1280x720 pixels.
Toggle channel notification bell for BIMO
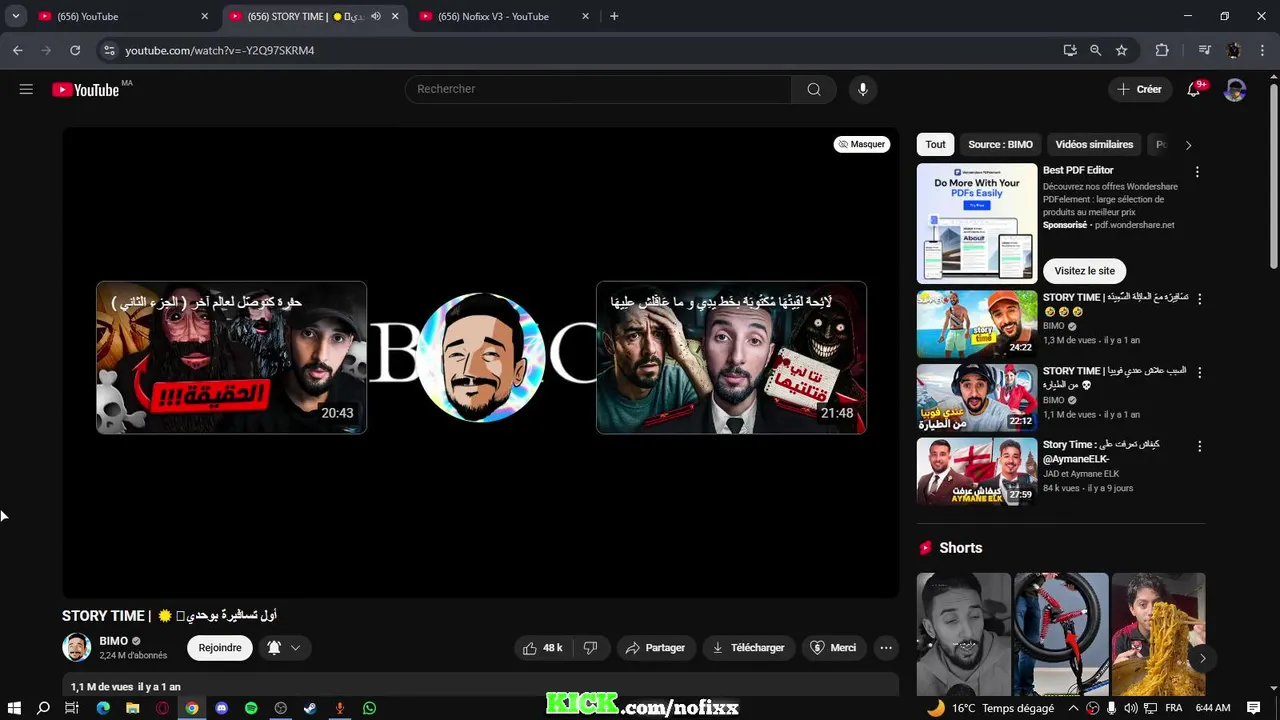274,648
